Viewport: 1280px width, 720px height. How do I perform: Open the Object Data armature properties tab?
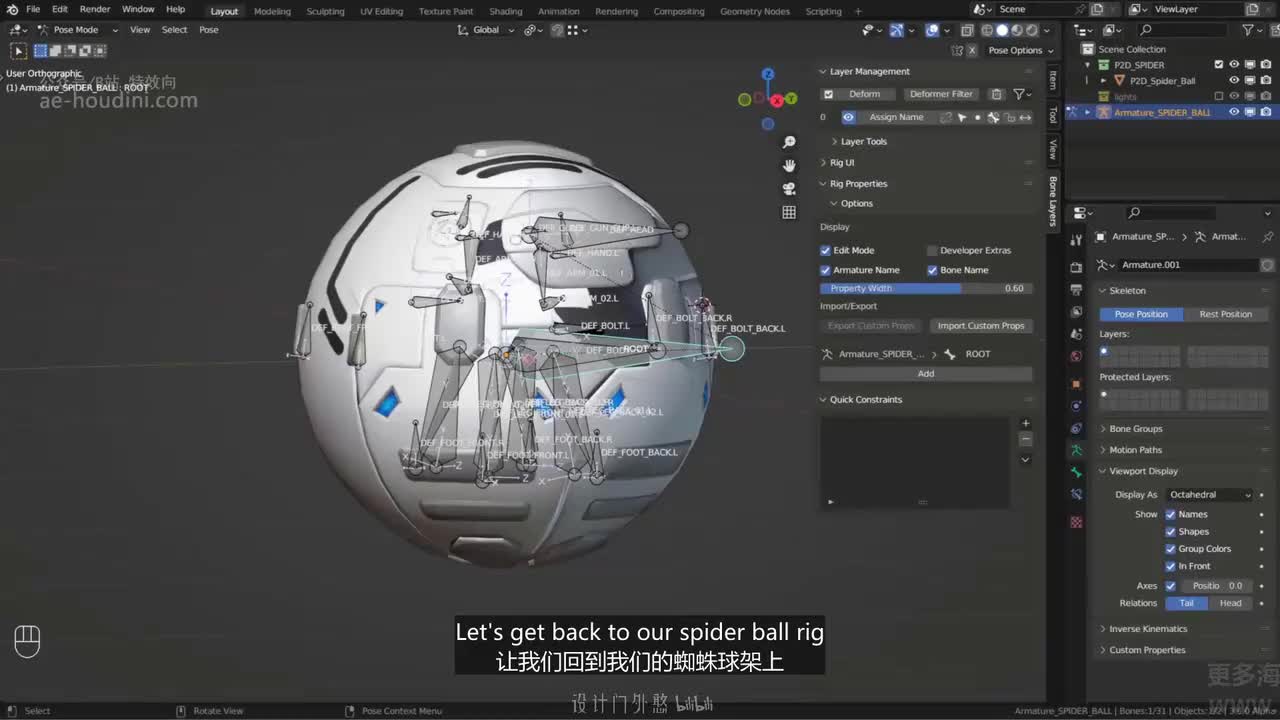1076,451
